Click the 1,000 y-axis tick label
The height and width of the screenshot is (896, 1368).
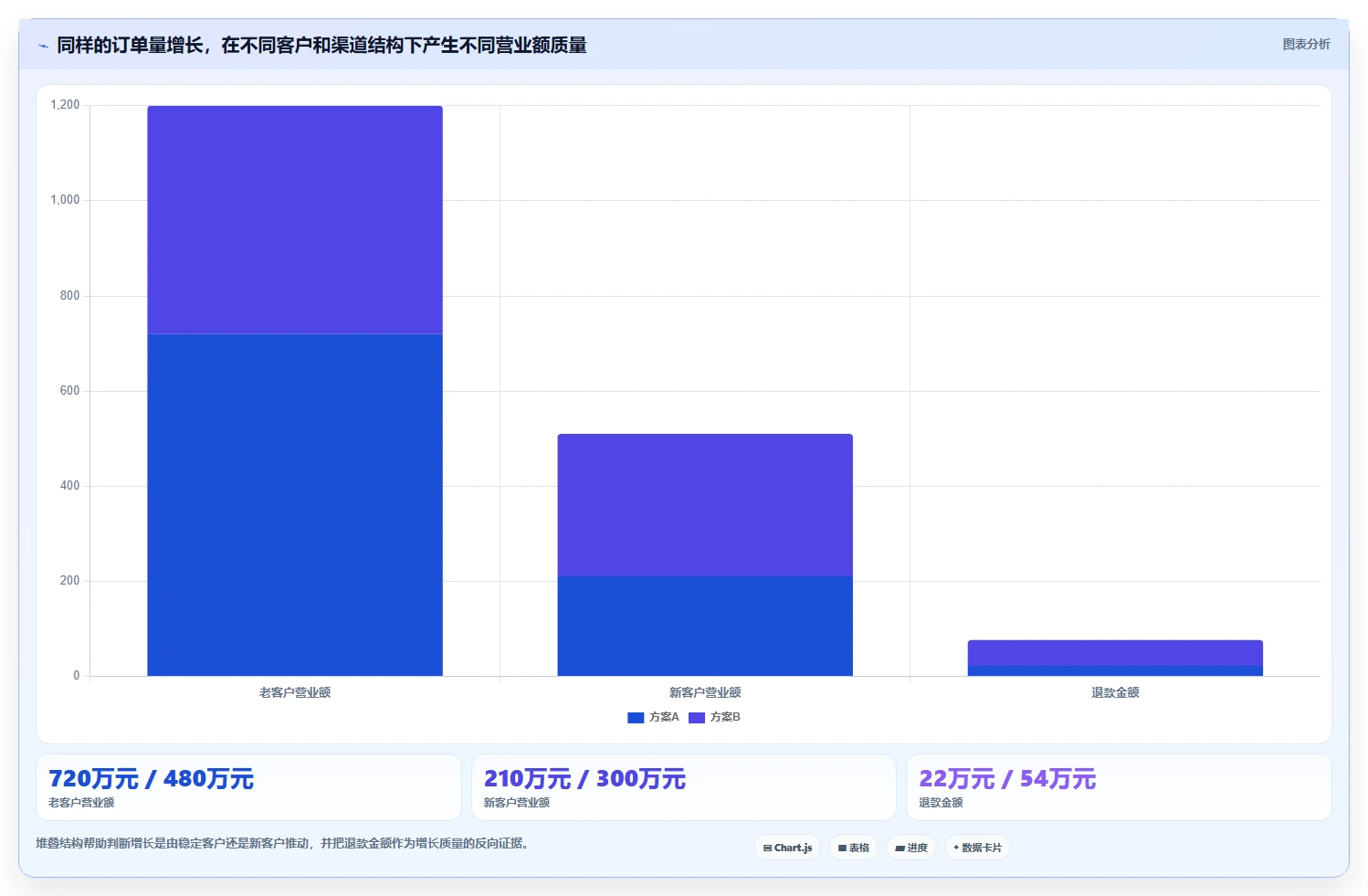pos(65,200)
